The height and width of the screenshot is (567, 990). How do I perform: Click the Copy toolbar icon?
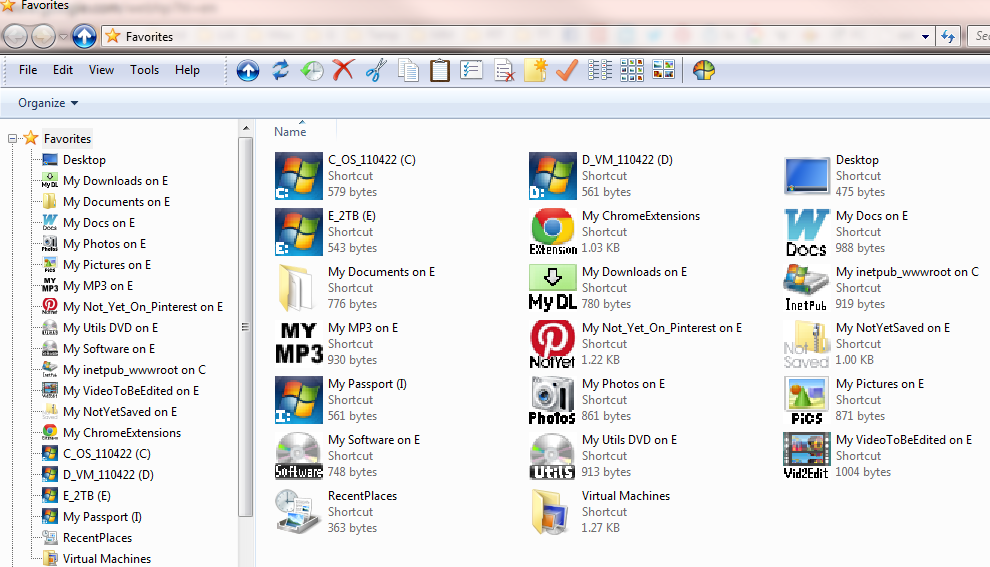[408, 70]
